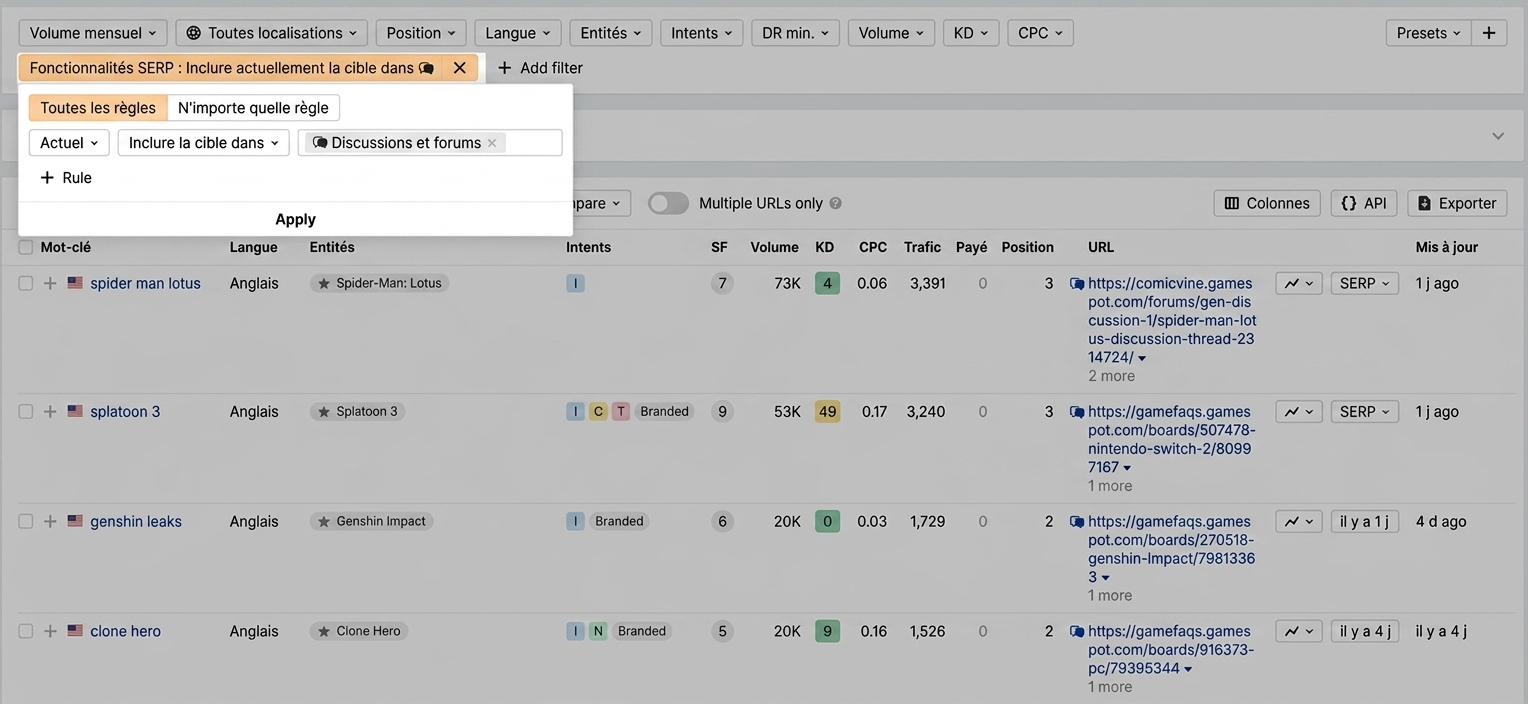Add splatoon 3 keyword with plus icon
1528x704 pixels.
tap(50, 412)
